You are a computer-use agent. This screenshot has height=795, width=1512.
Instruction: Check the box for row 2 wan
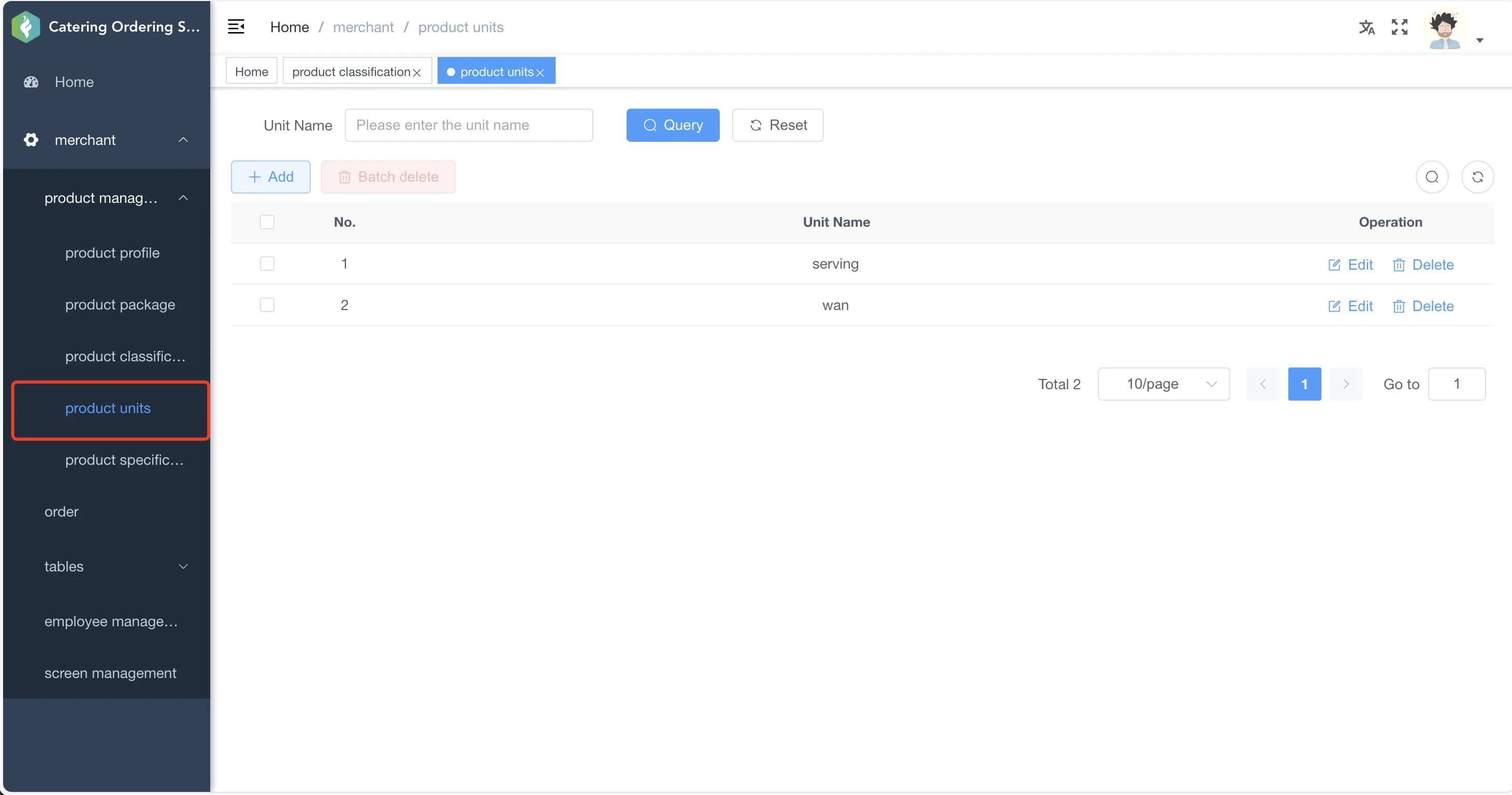click(267, 305)
